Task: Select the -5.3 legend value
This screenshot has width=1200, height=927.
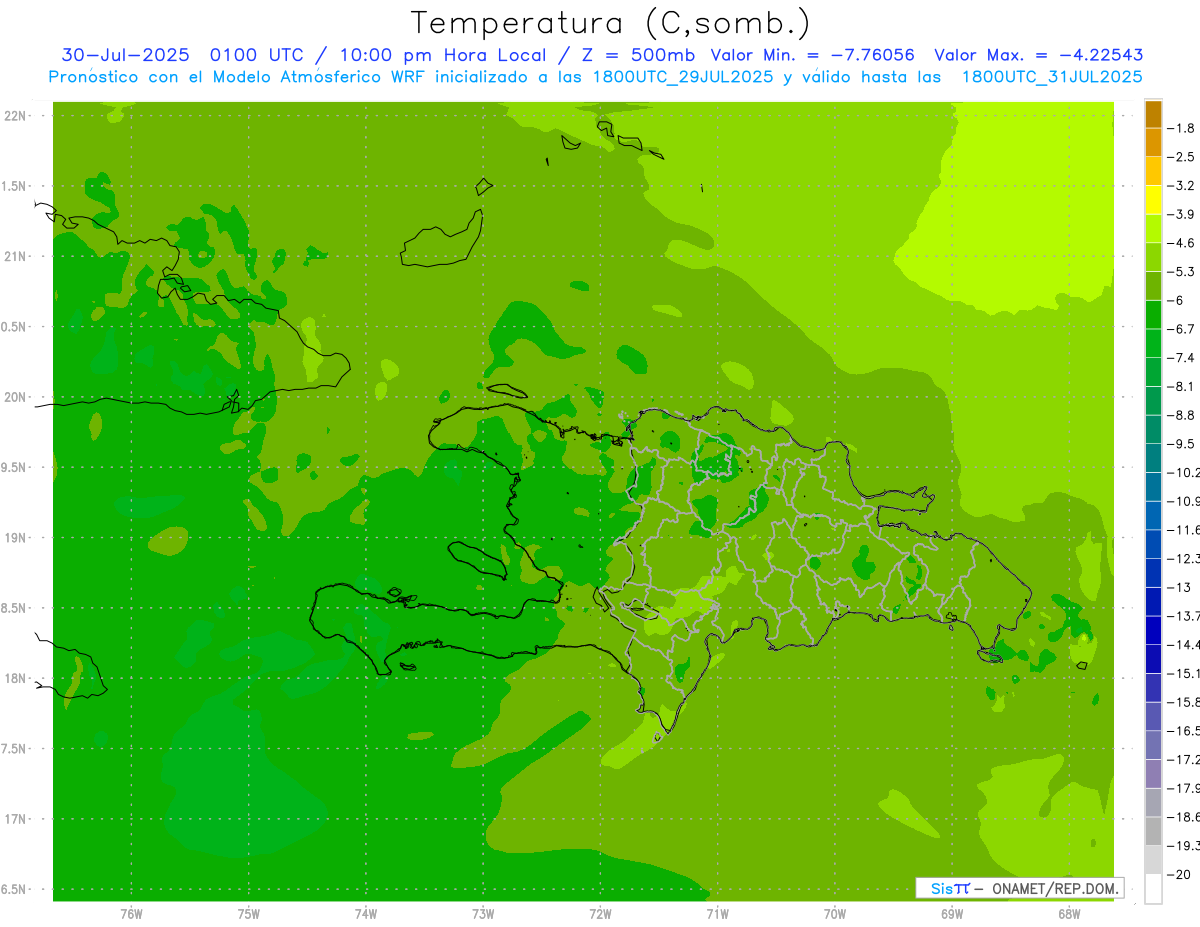Action: pyautogui.click(x=1183, y=272)
